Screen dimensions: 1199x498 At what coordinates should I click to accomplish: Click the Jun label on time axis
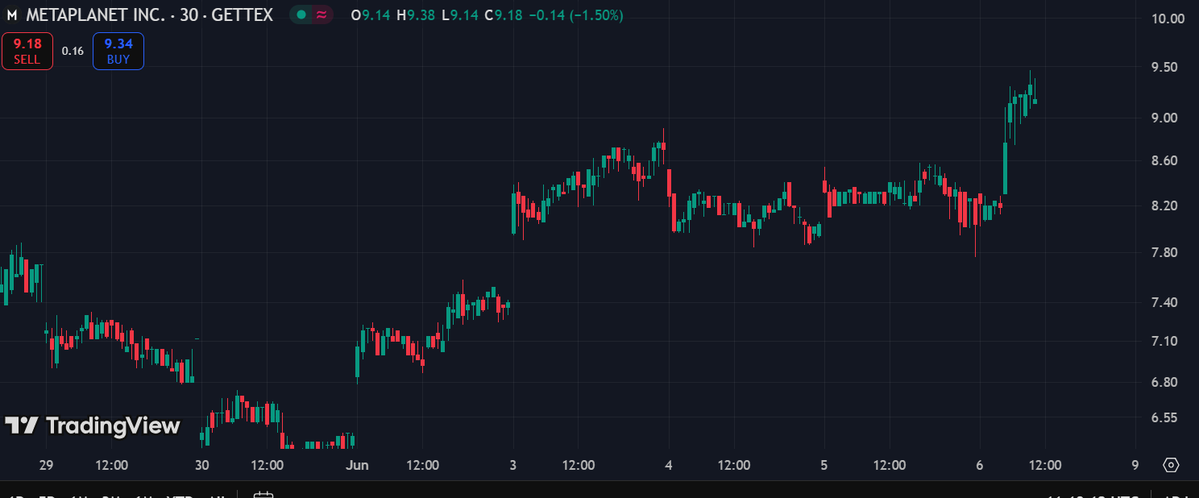[x=356, y=465]
